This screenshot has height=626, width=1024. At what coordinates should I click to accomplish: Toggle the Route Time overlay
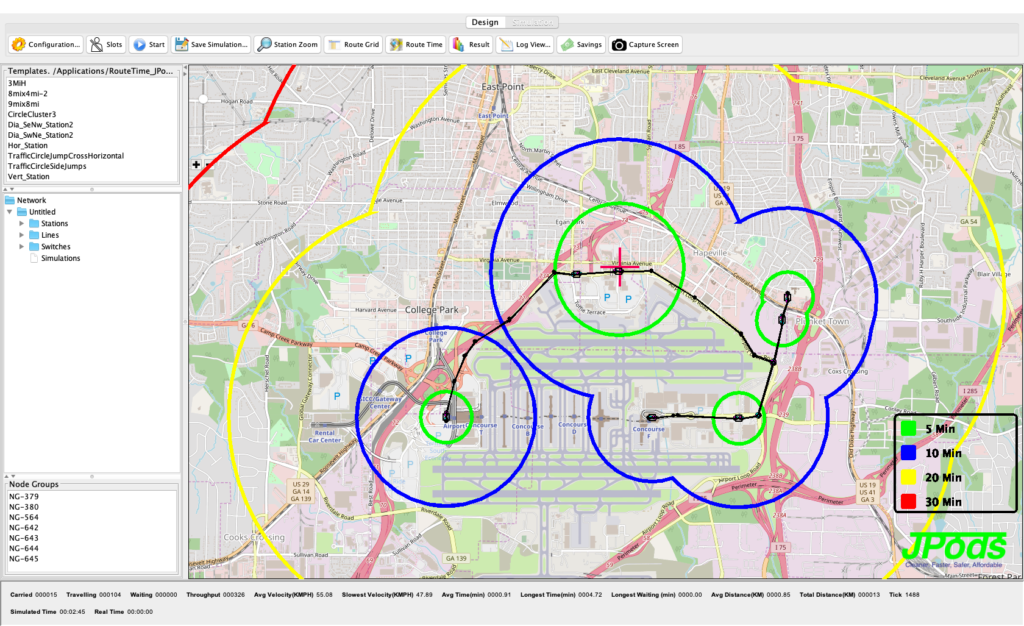[x=416, y=44]
